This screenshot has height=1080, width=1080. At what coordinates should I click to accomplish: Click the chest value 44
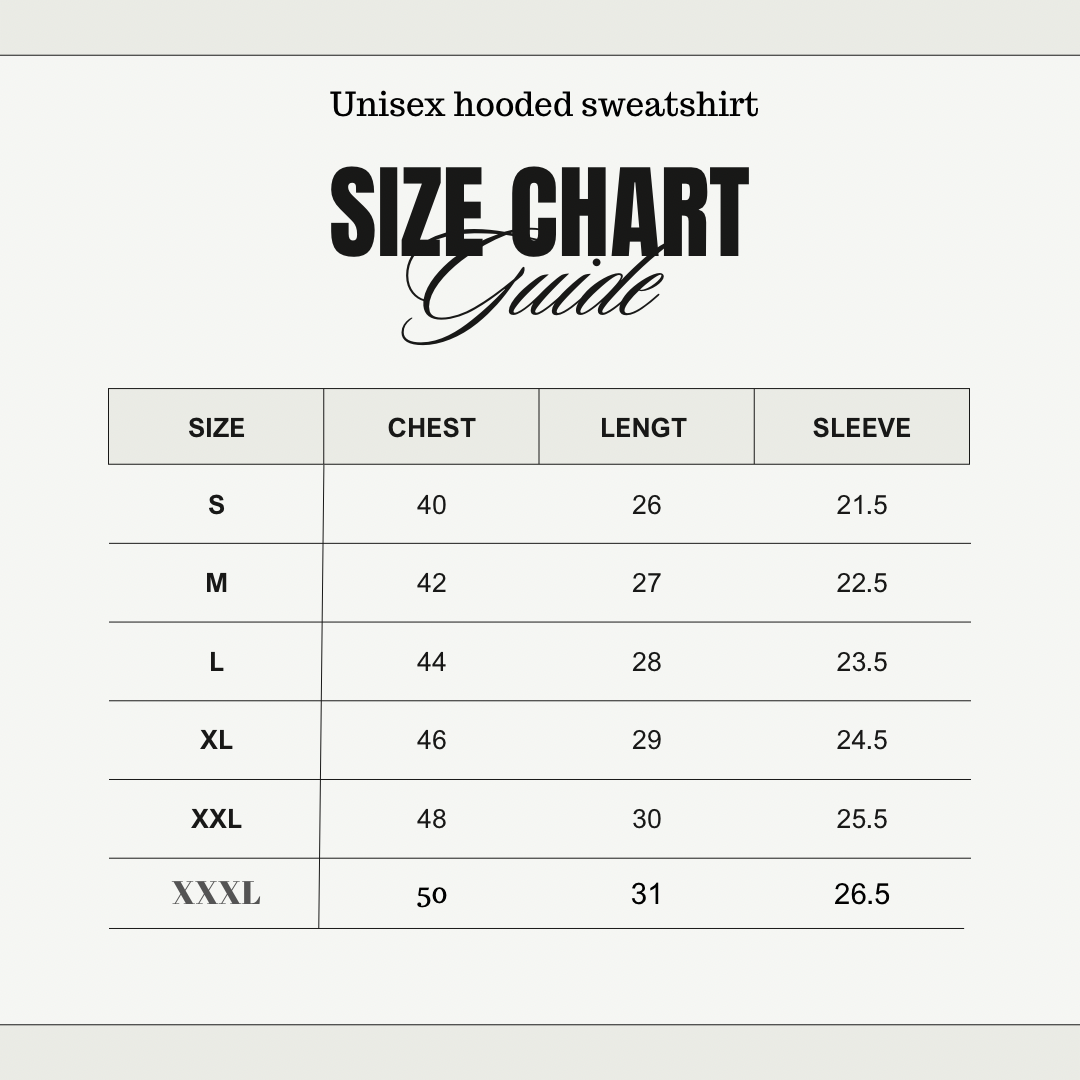(431, 662)
